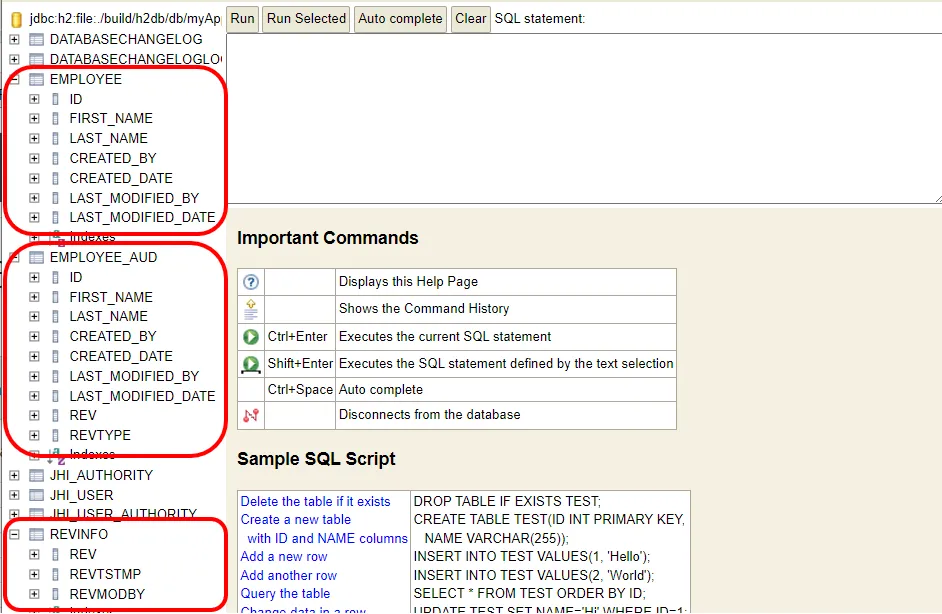Expand the DATABASECHANGELOG table node
Image resolution: width=942 pixels, height=614 pixels.
coord(15,39)
